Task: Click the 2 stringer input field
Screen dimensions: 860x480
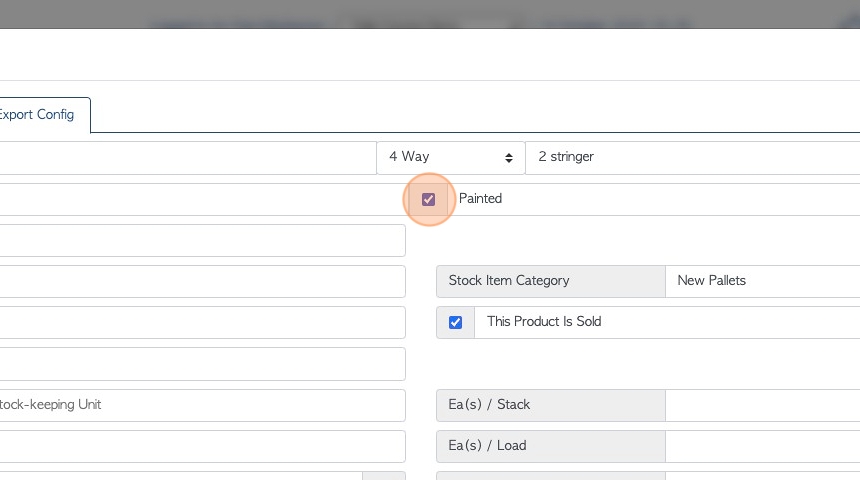Action: tap(693, 157)
